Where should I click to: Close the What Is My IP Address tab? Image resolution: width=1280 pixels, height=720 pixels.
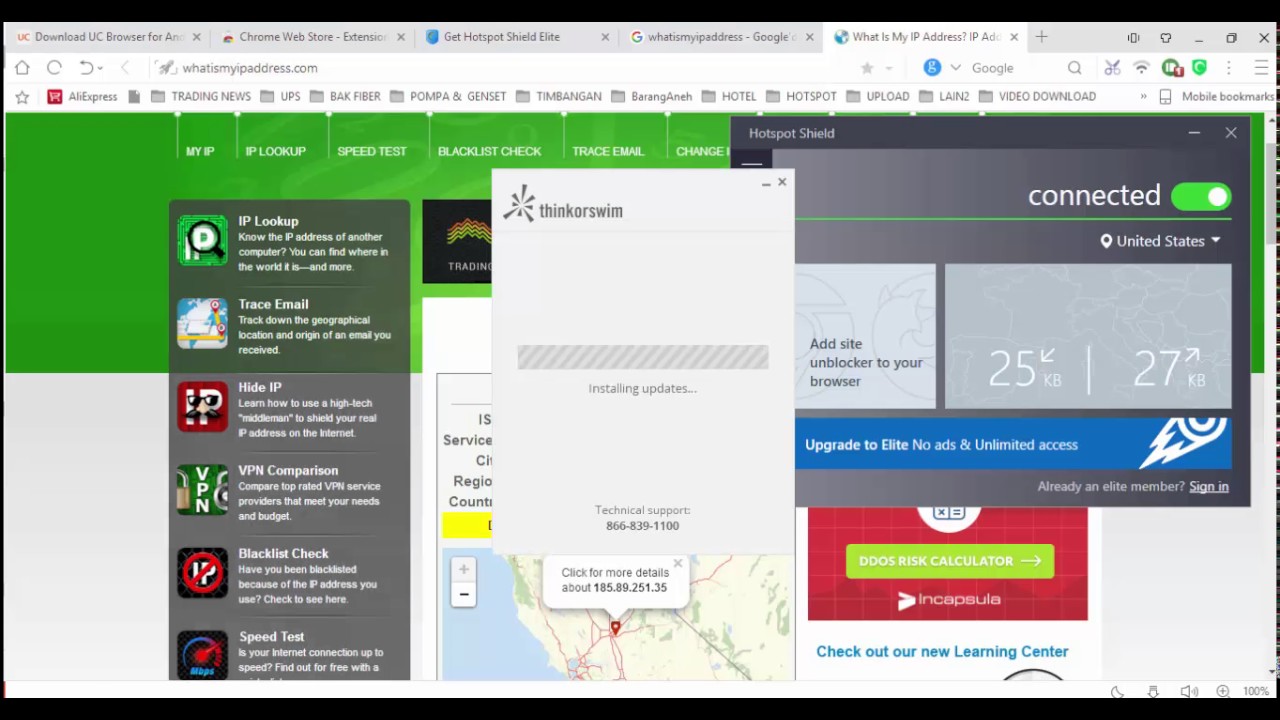click(x=1014, y=37)
